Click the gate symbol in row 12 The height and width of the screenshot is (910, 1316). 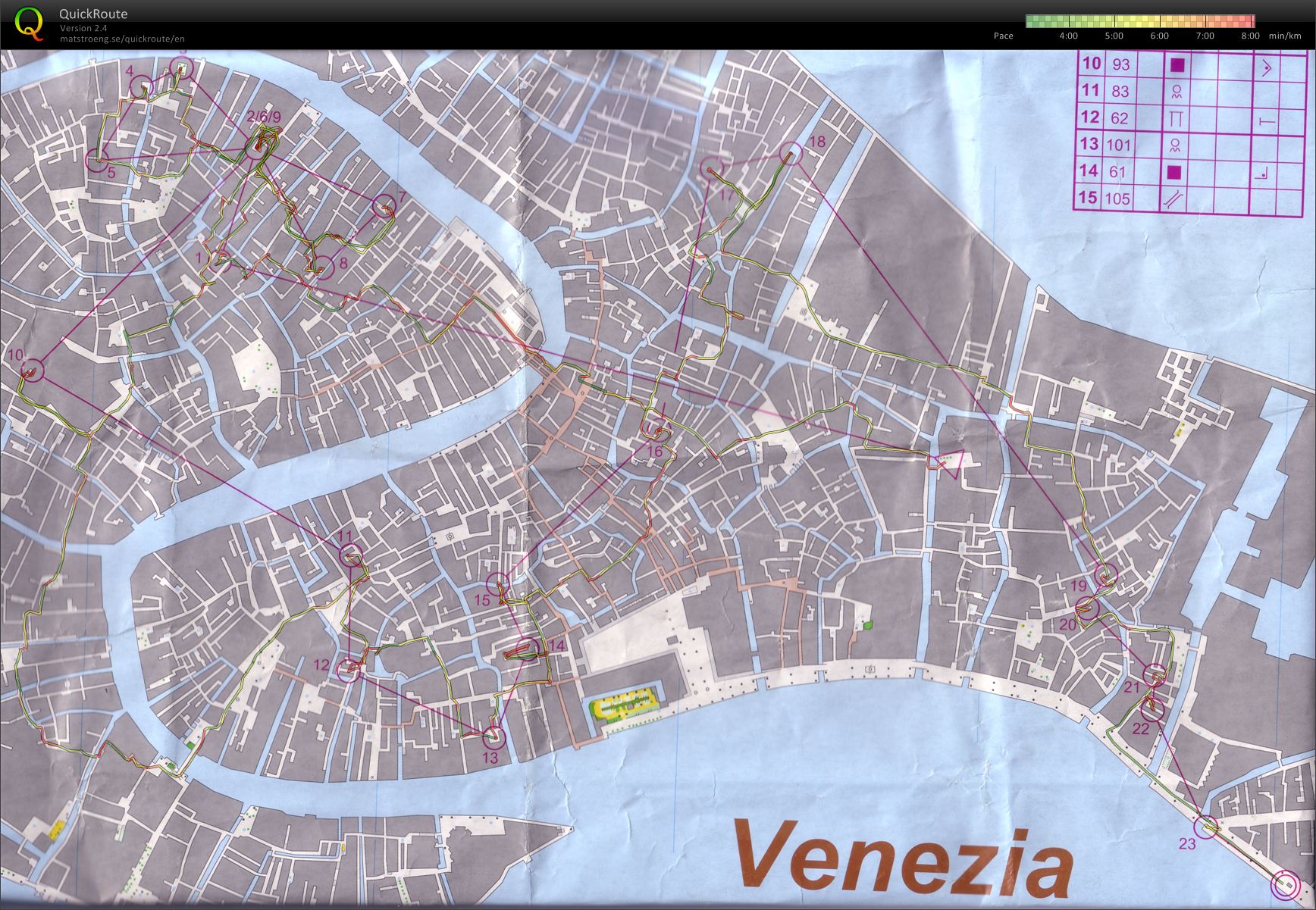tap(1177, 119)
